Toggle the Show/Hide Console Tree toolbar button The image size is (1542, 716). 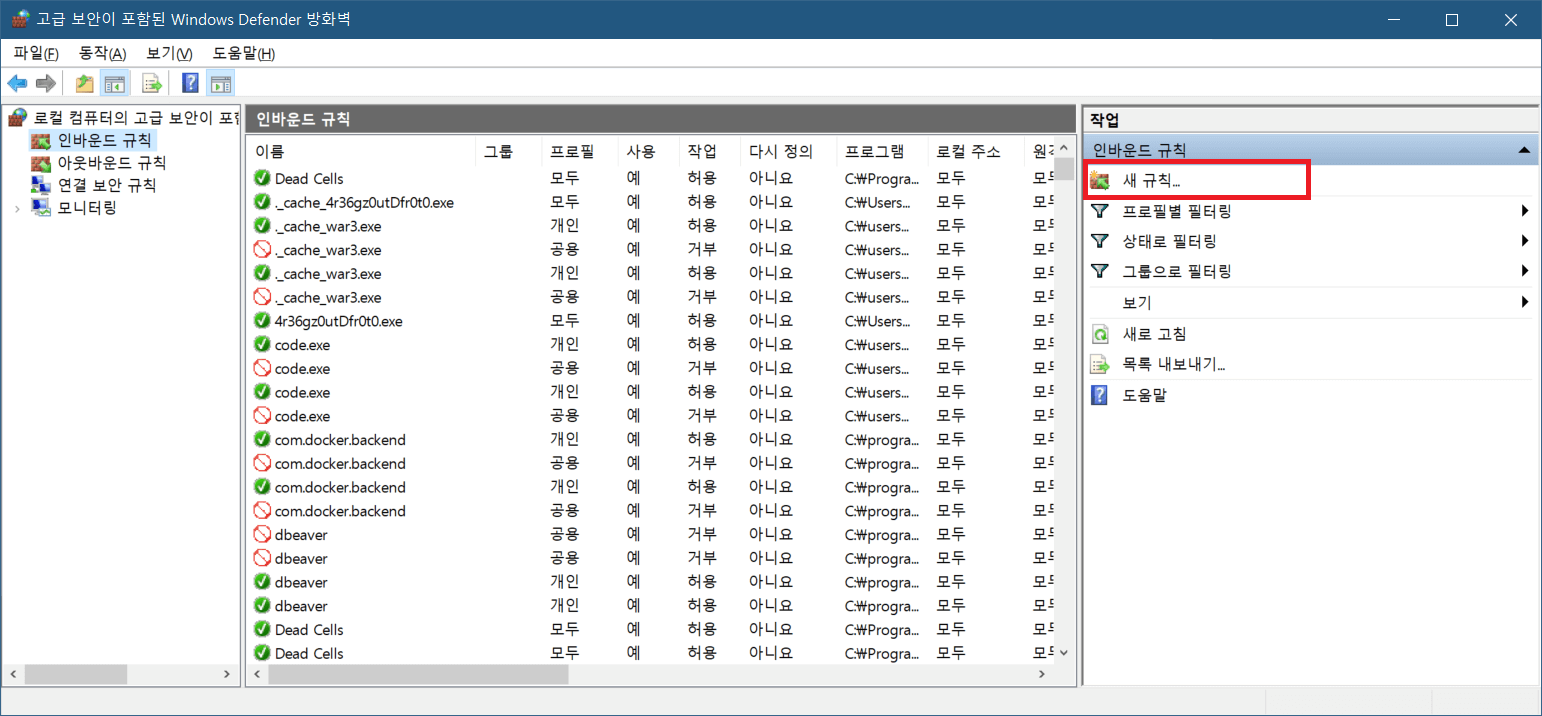click(x=115, y=83)
